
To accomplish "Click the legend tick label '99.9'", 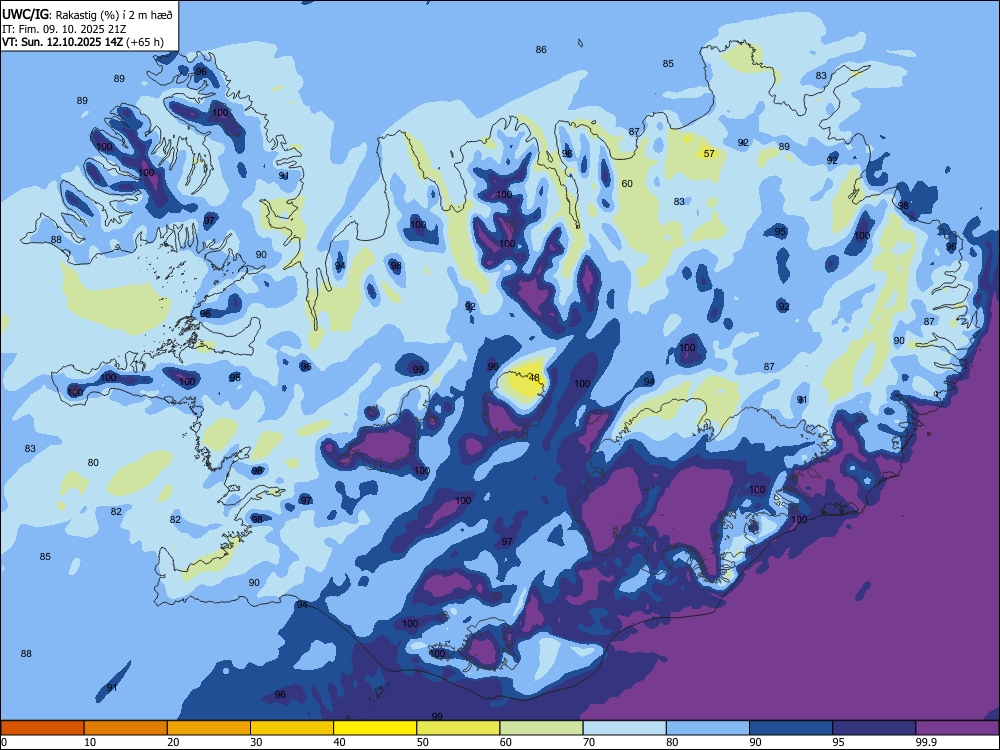I will coord(925,742).
